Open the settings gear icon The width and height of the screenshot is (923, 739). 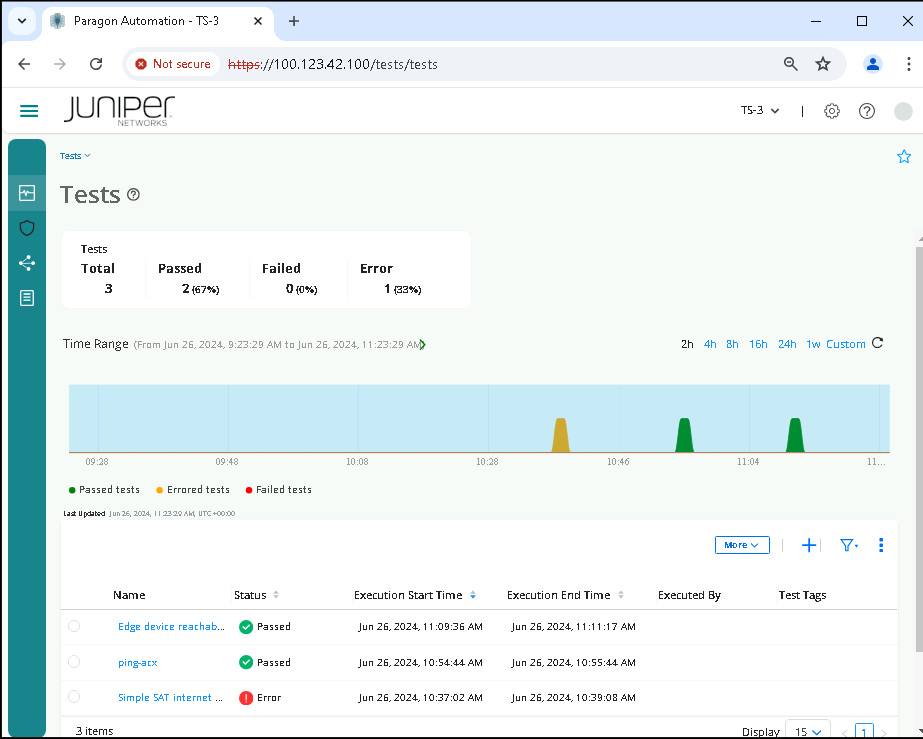pos(831,111)
